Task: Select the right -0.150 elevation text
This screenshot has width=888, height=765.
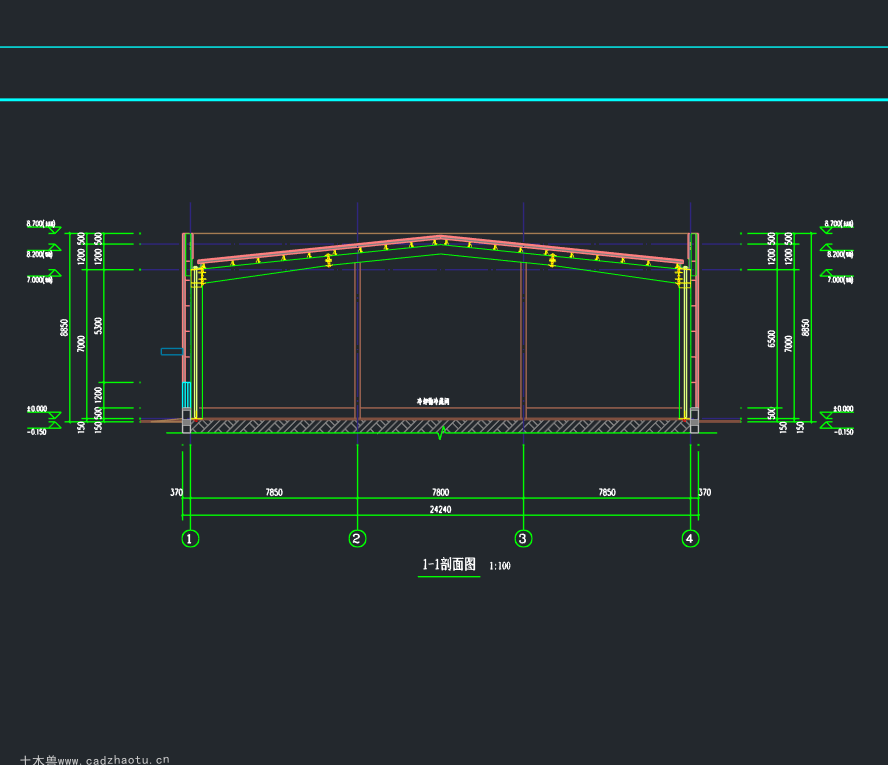Action: click(844, 432)
